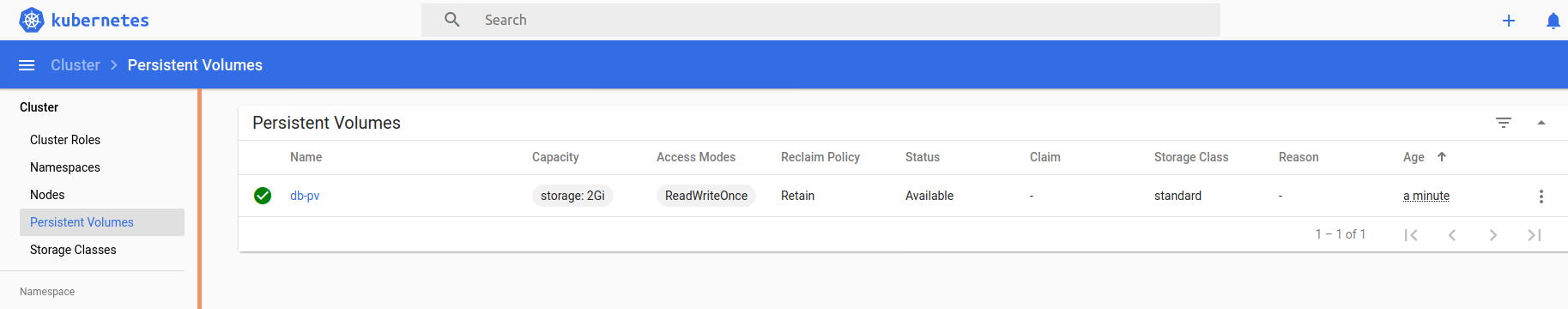The image size is (1568, 309).
Task: Sort table by Name column header
Action: pos(306,157)
